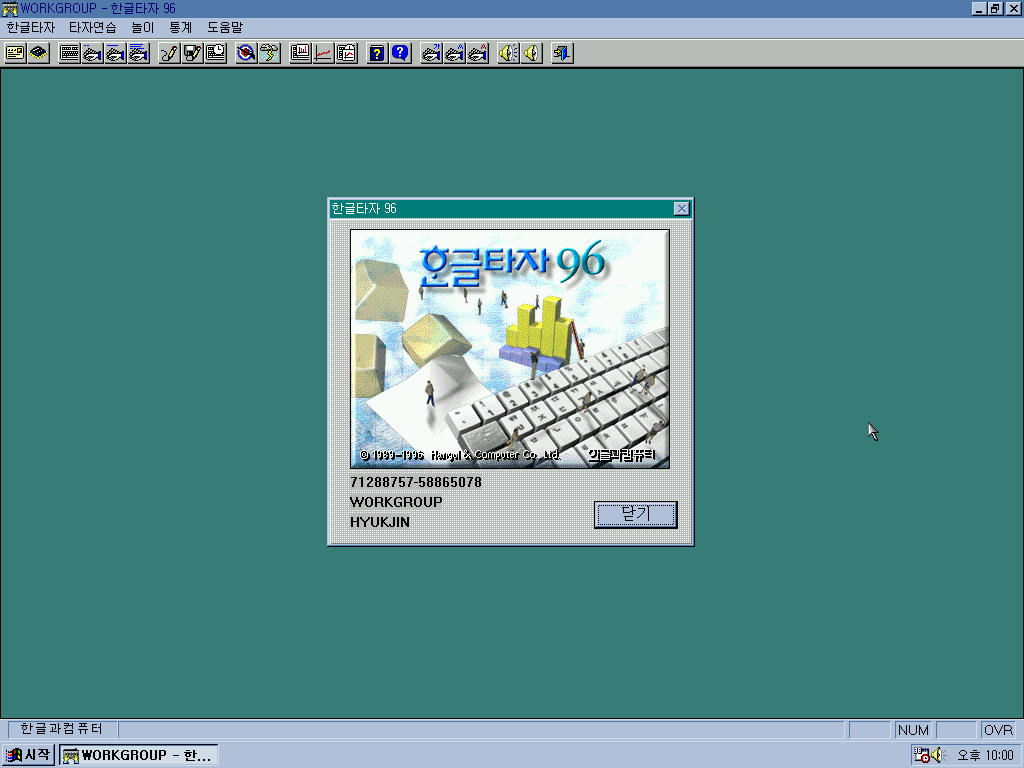Open the 도움말 menu
Screen dimensions: 1024x768
pos(225,27)
